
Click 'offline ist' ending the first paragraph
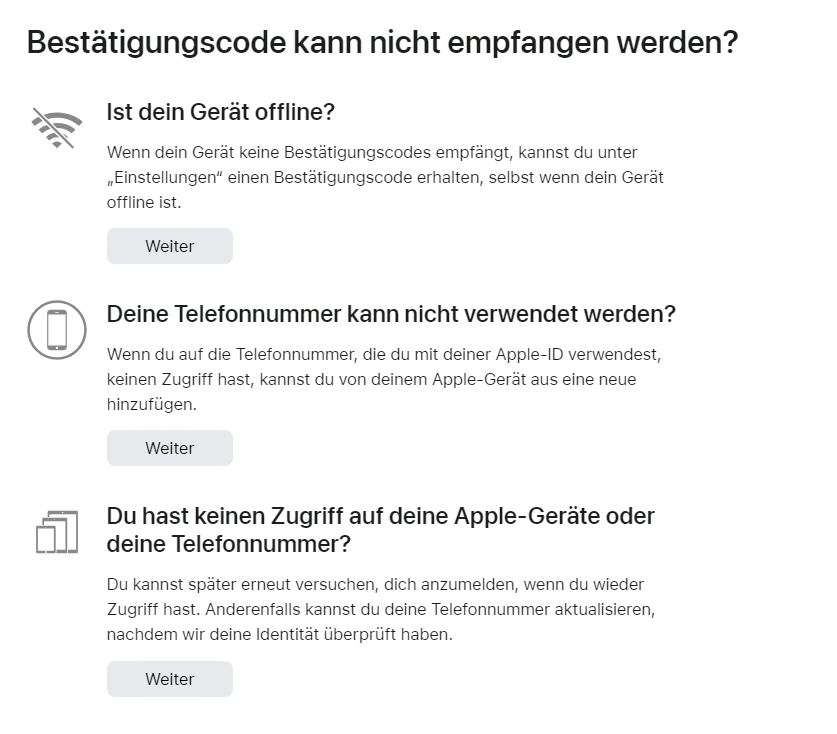click(144, 202)
